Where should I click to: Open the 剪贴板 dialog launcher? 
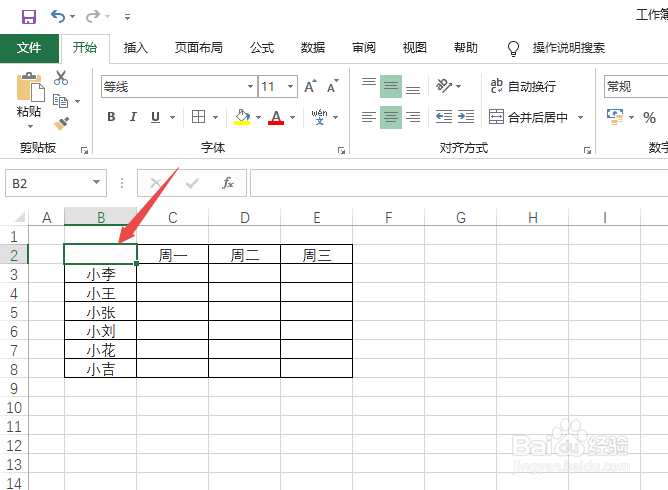pyautogui.click(x=84, y=150)
